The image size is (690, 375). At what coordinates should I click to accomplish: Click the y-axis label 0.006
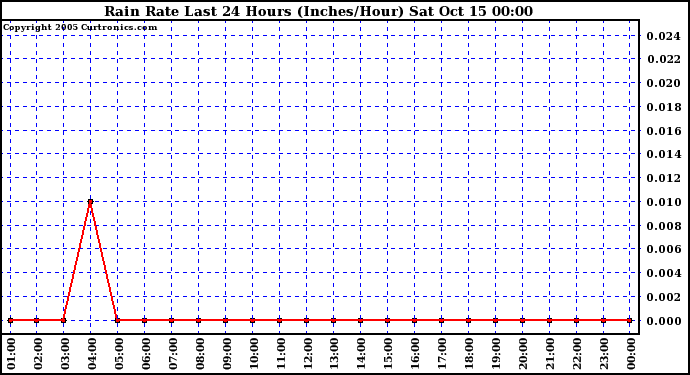[663, 249]
